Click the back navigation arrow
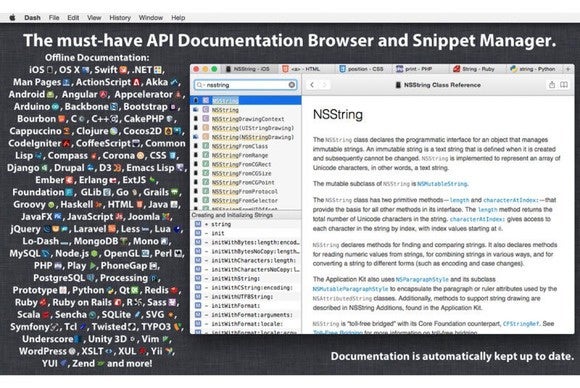 click(x=312, y=85)
